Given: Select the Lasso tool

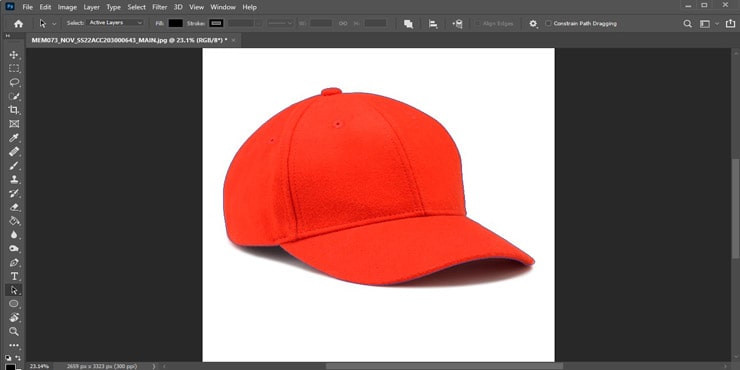Looking at the screenshot, I should 14,83.
